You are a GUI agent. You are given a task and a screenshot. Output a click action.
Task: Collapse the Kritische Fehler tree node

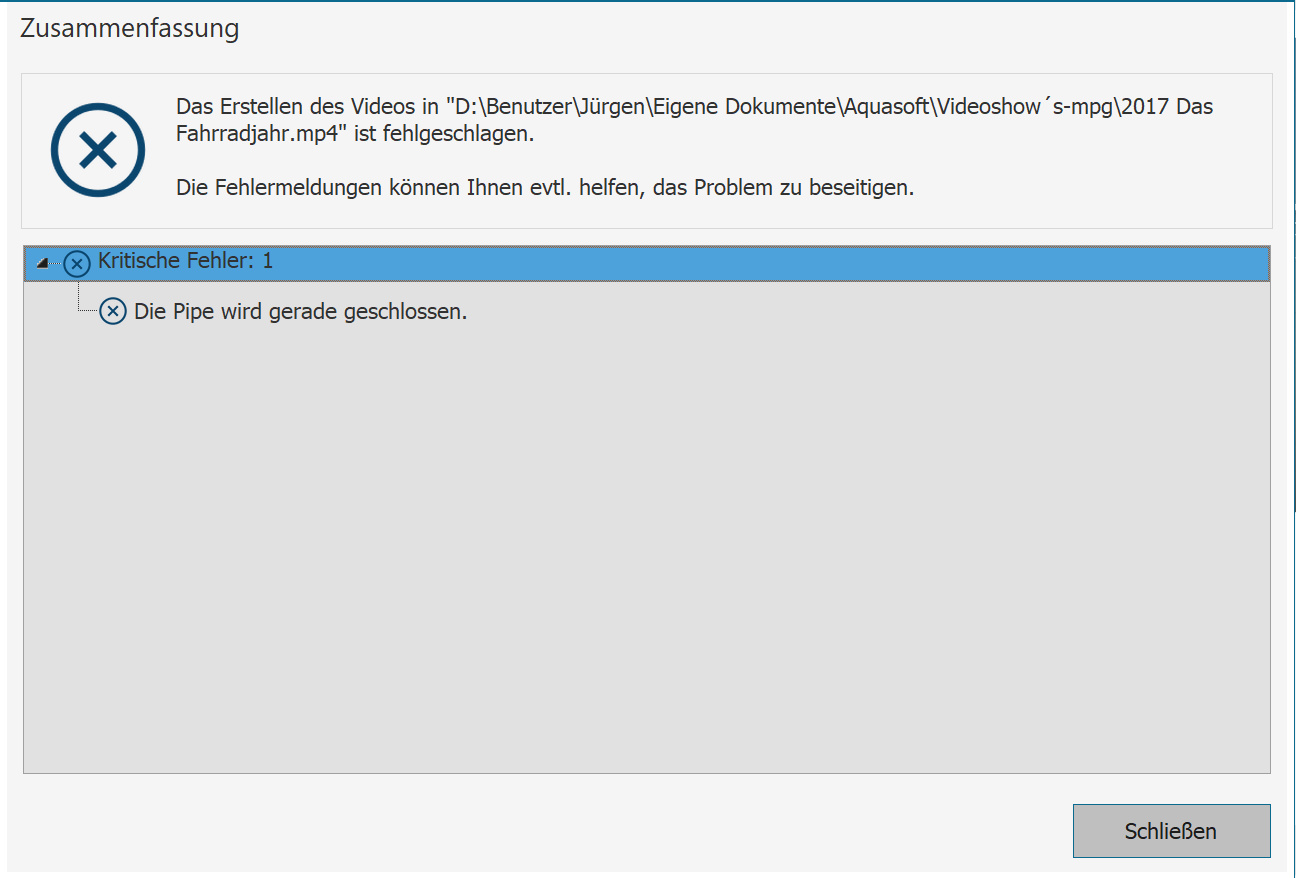pos(42,263)
